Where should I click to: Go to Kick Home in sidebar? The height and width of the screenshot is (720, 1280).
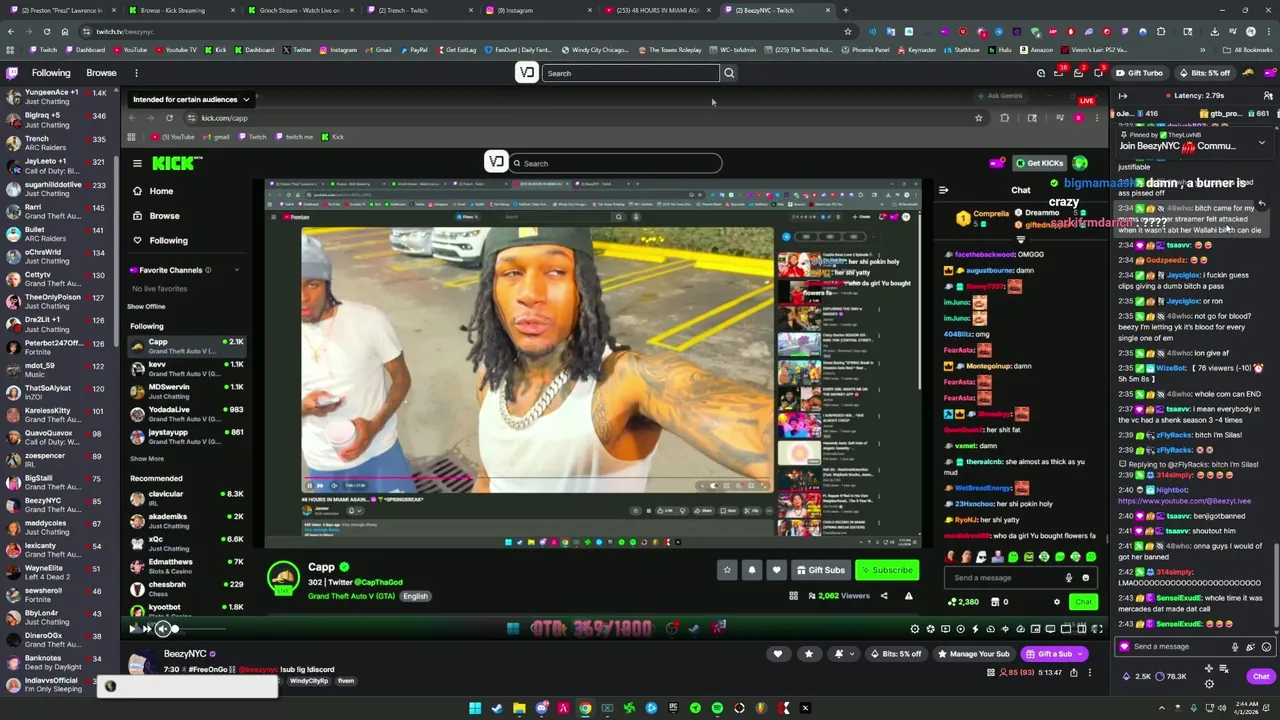coord(161,191)
